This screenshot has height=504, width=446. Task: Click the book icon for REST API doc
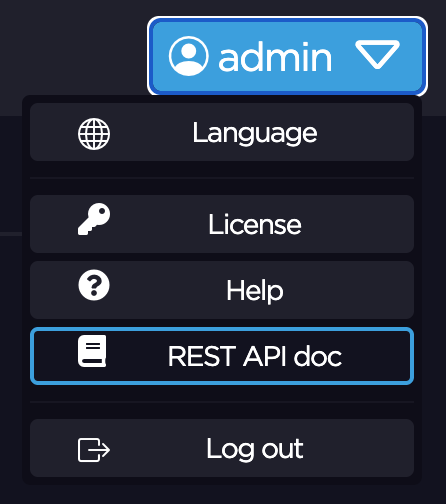point(92,351)
